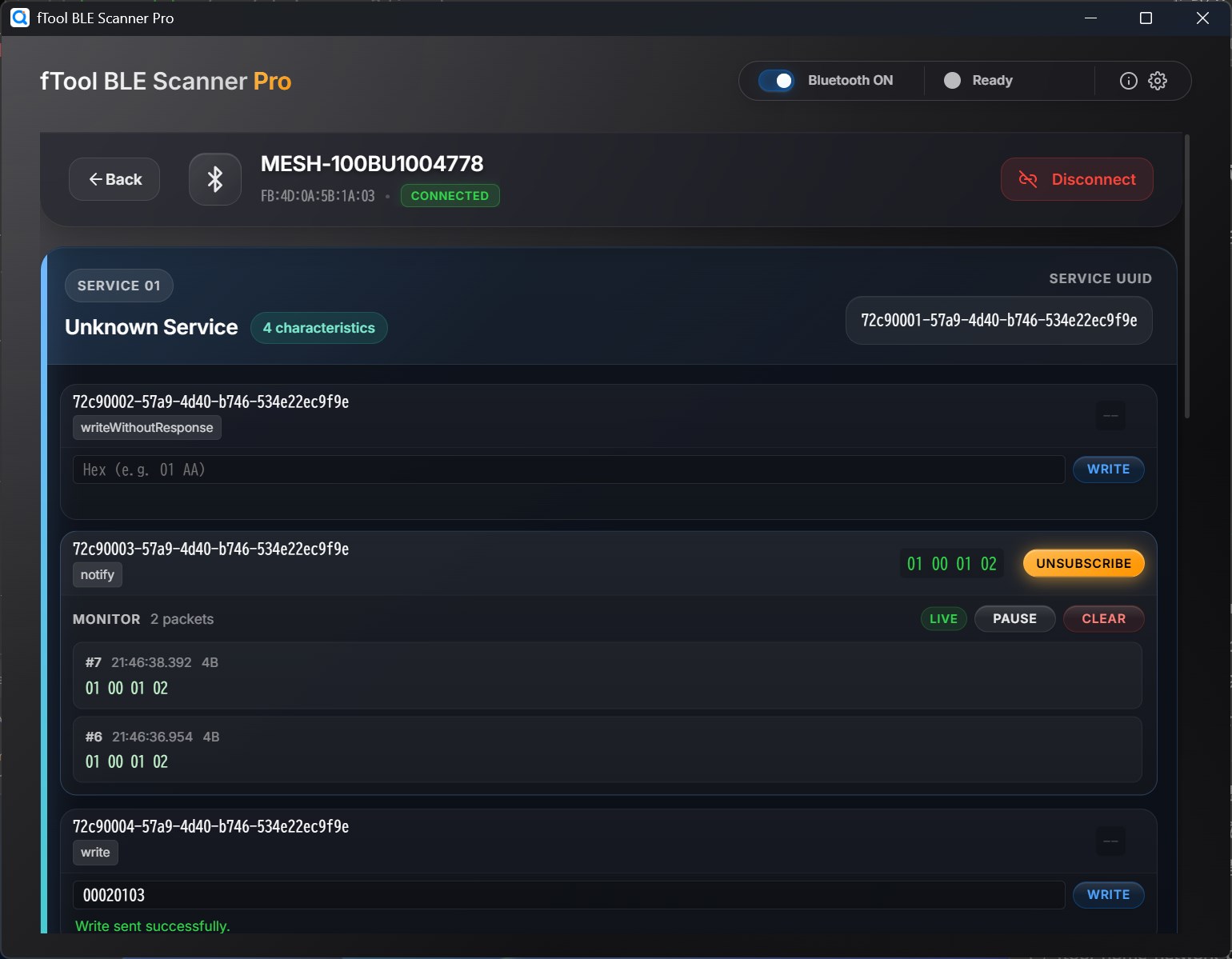Click the value dashes on characteristic 72c90002

point(1110,415)
